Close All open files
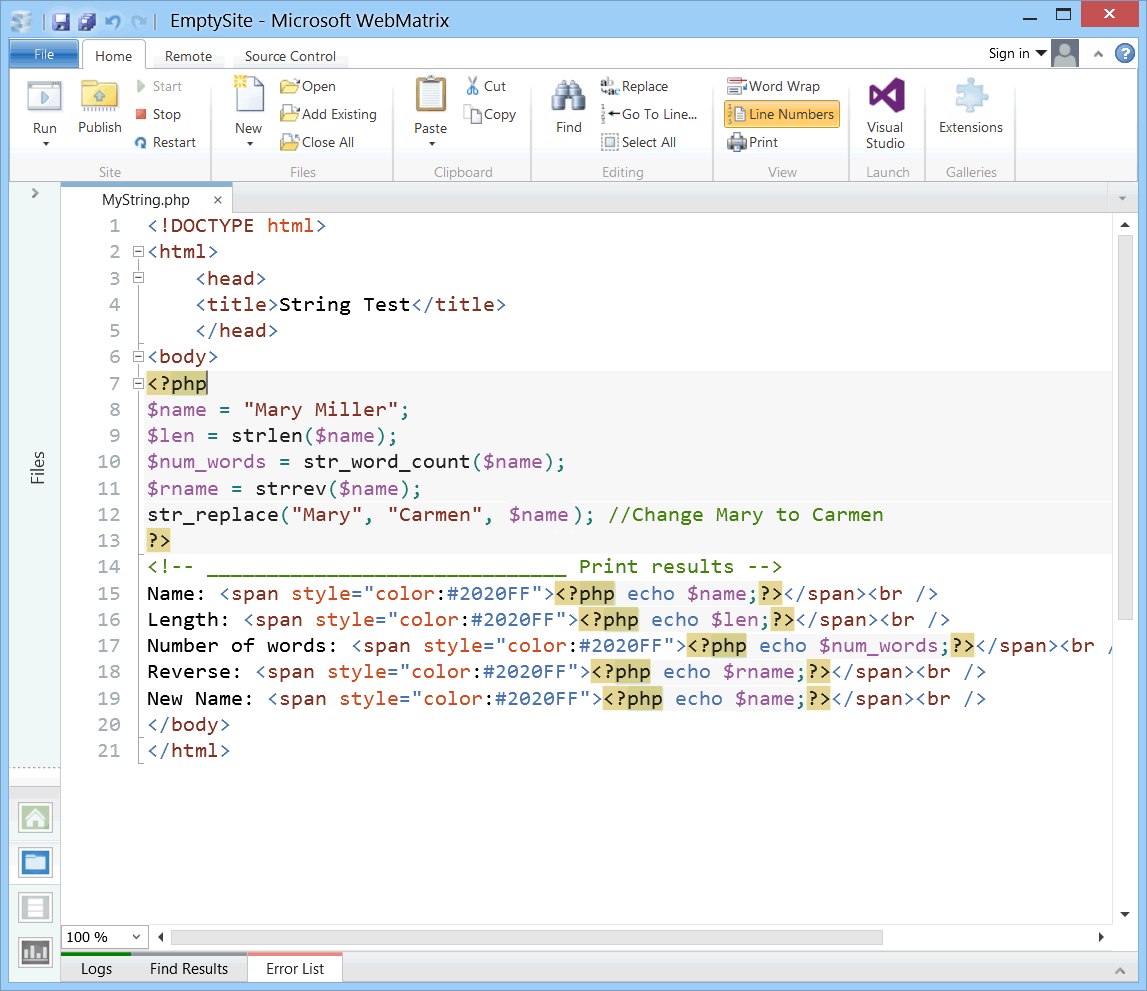This screenshot has width=1147, height=991. click(x=317, y=142)
